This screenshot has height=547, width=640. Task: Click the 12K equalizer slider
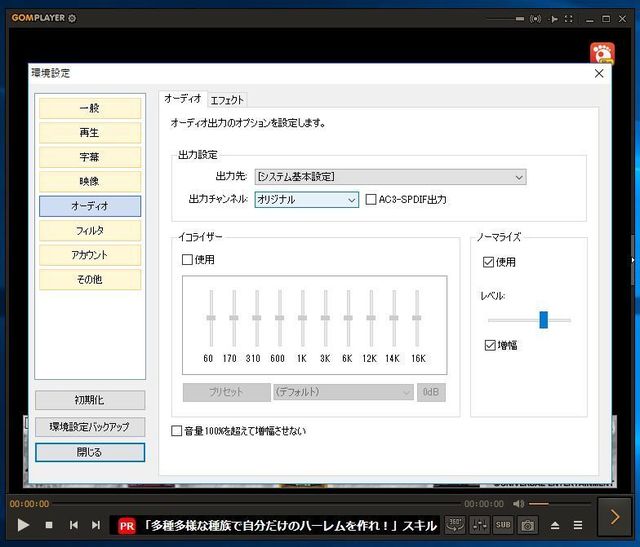coord(371,318)
